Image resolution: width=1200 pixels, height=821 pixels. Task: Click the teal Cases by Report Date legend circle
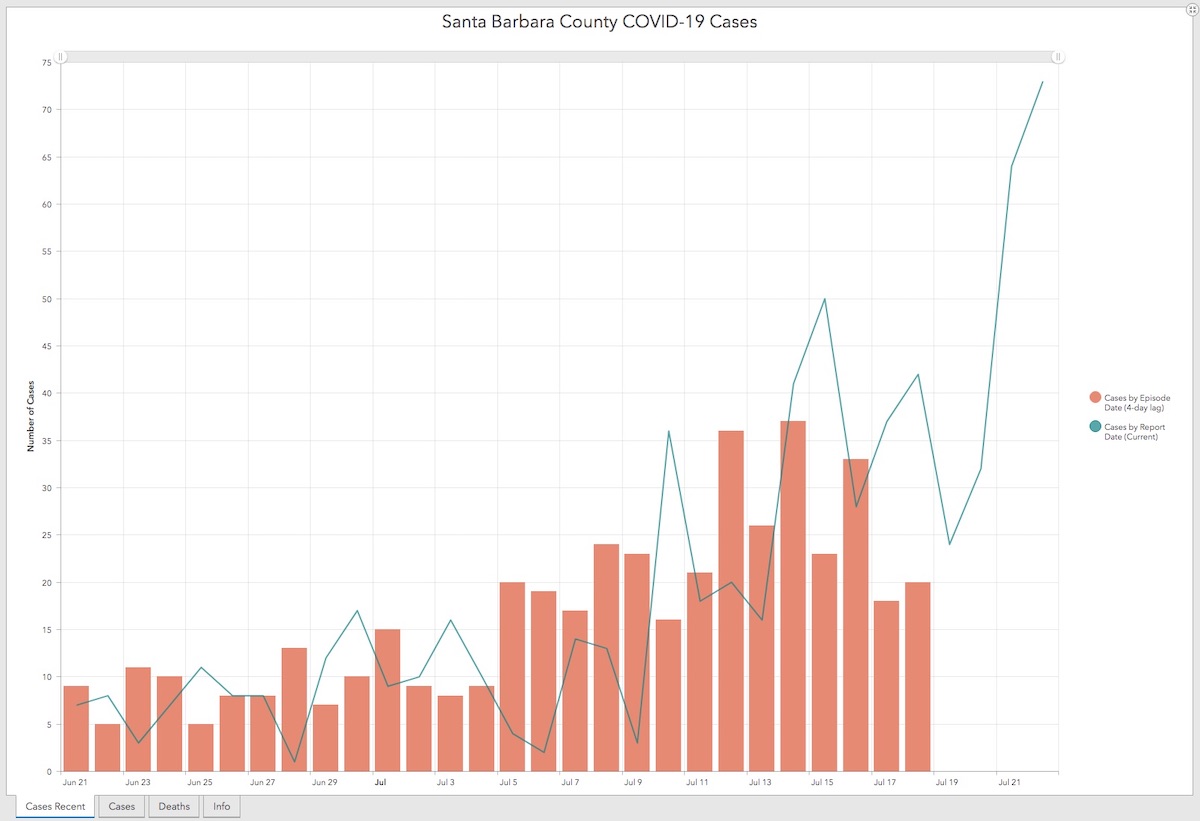[1095, 427]
